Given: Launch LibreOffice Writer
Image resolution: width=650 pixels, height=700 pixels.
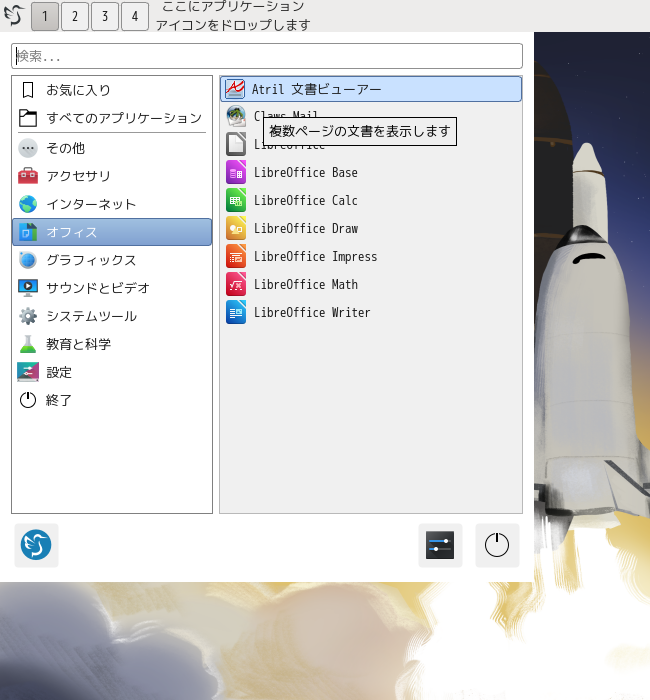Looking at the screenshot, I should click(x=371, y=312).
